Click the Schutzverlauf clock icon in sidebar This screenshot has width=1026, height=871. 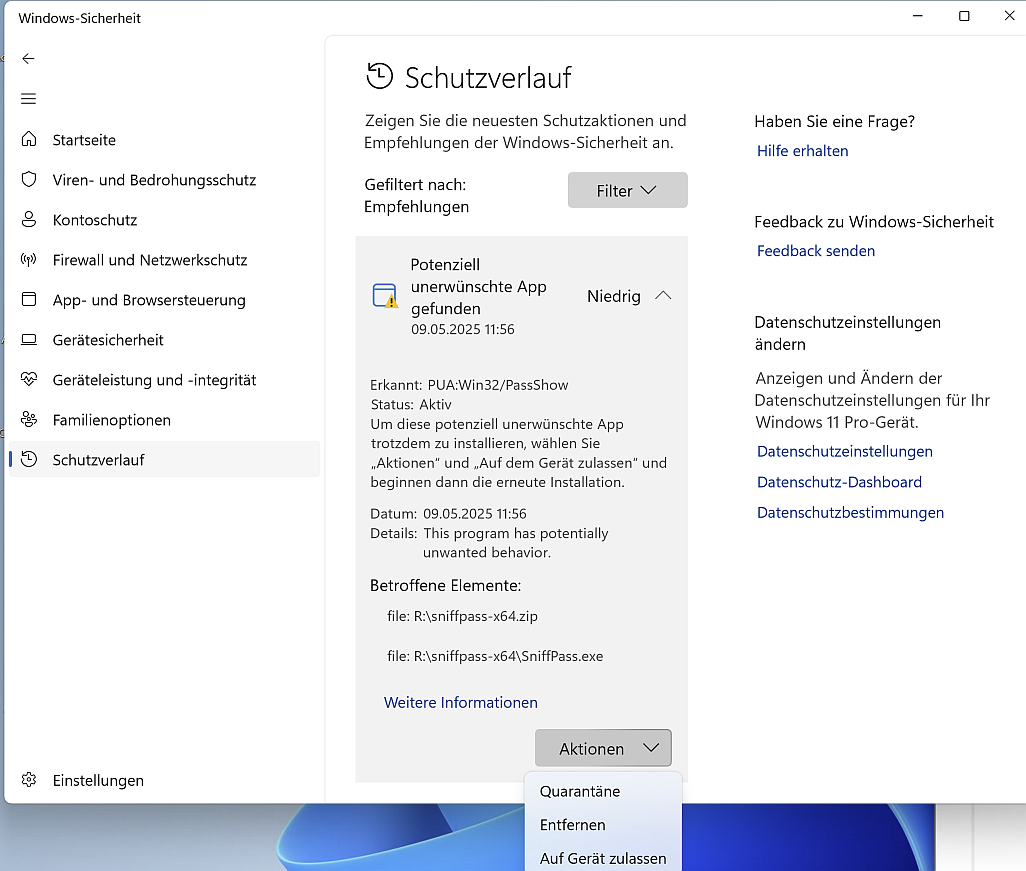click(29, 459)
